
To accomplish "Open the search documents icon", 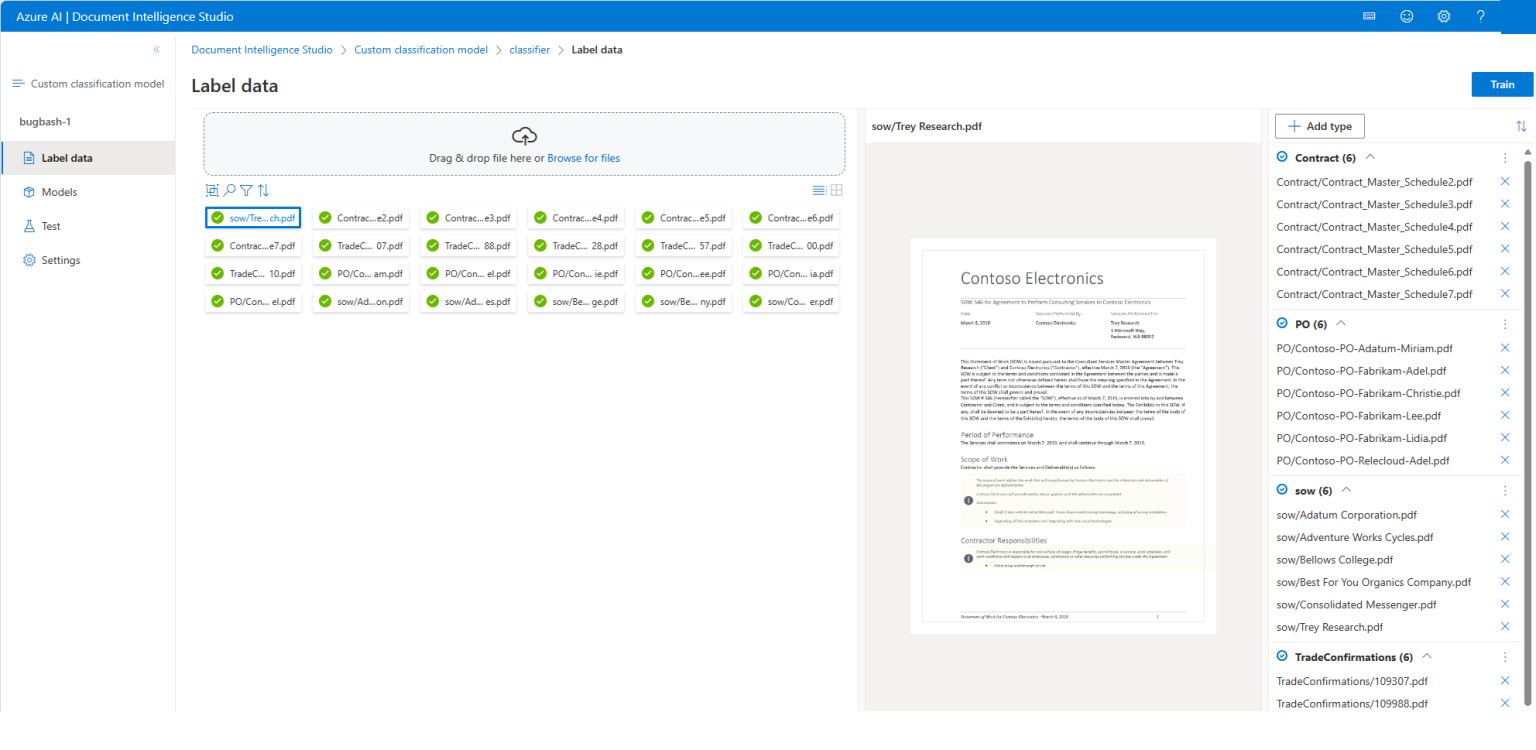I will click(x=229, y=190).
